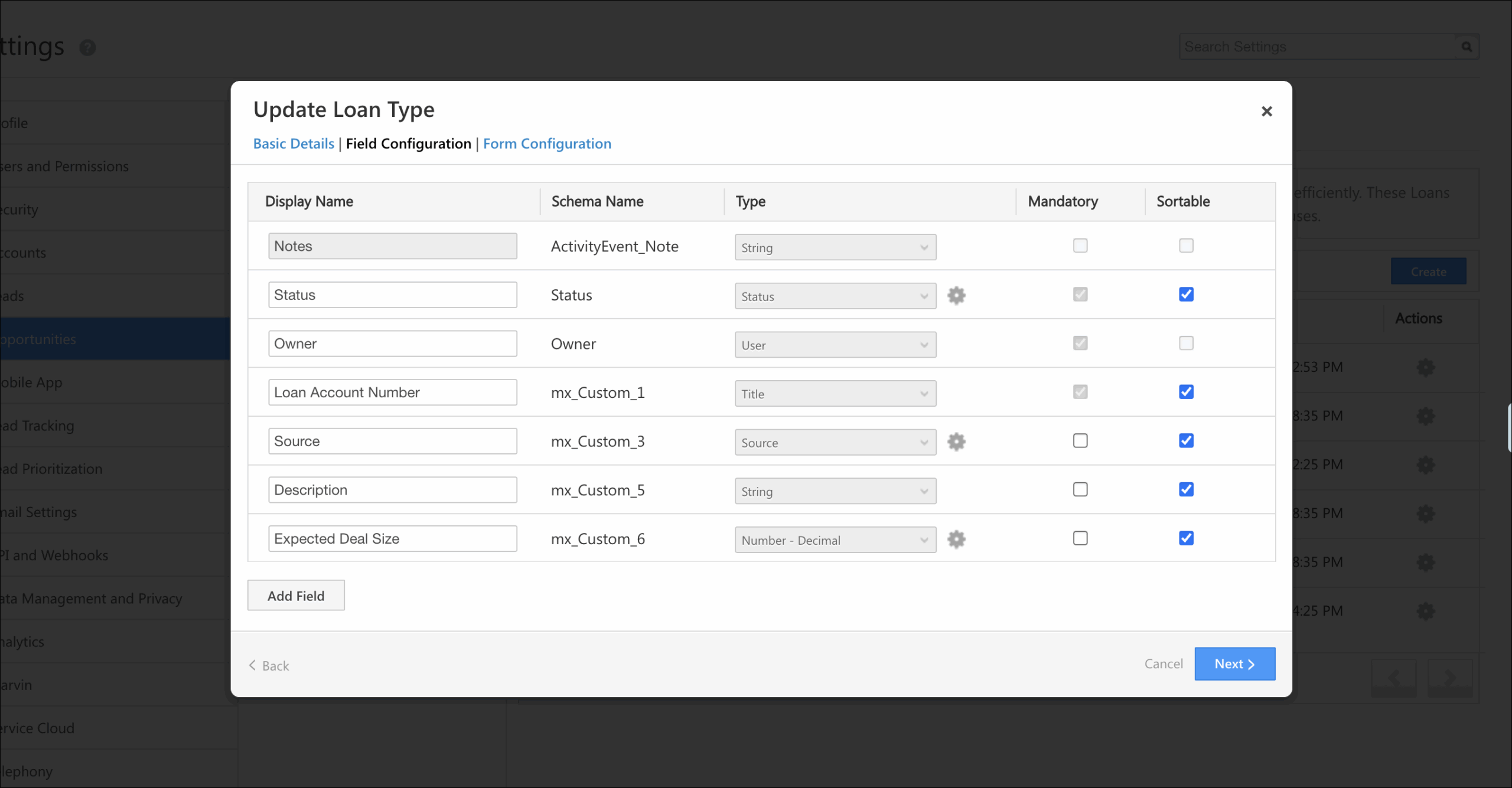Click the 'Mandatory' column header
The width and height of the screenshot is (1512, 788).
click(1063, 201)
